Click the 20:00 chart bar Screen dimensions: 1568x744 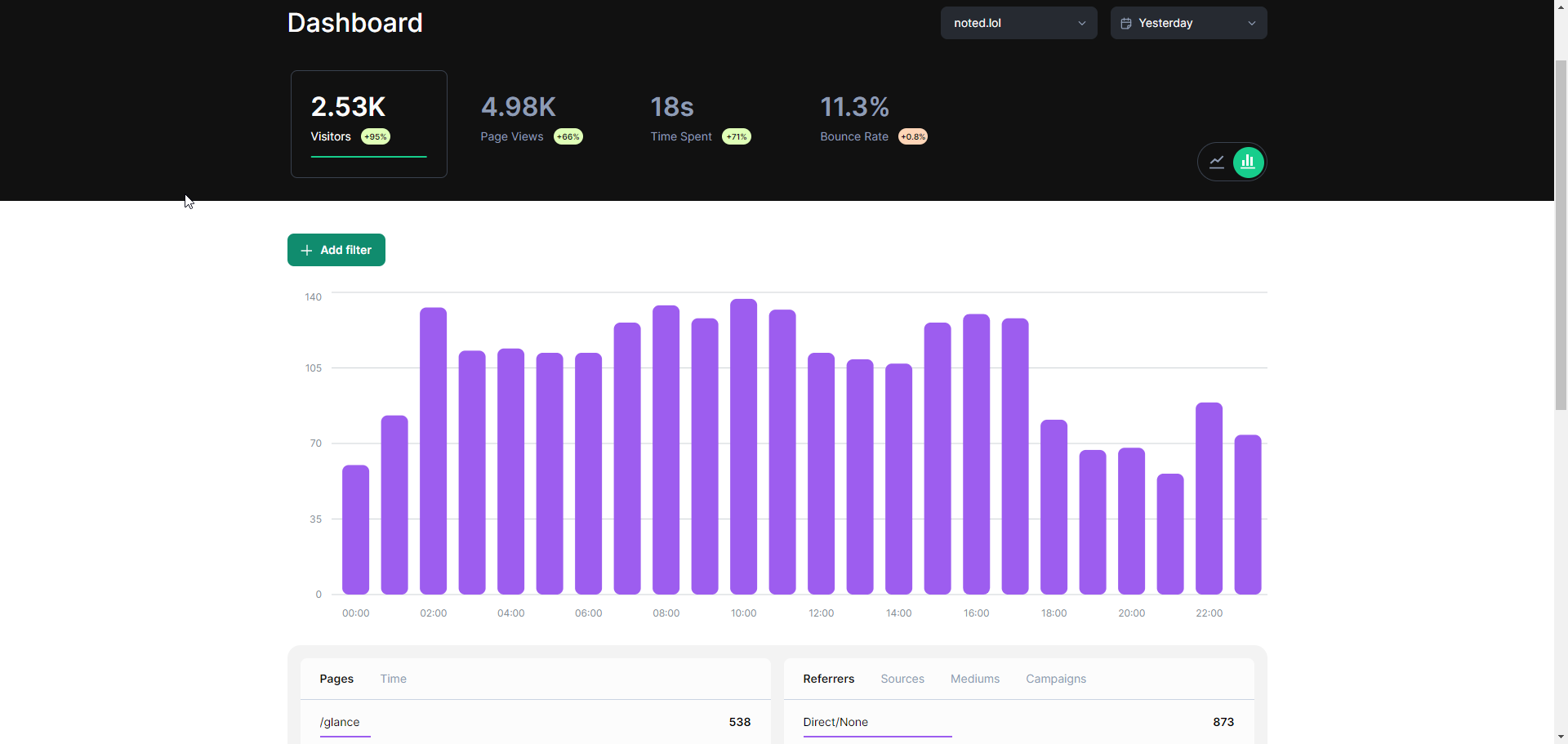click(1131, 521)
